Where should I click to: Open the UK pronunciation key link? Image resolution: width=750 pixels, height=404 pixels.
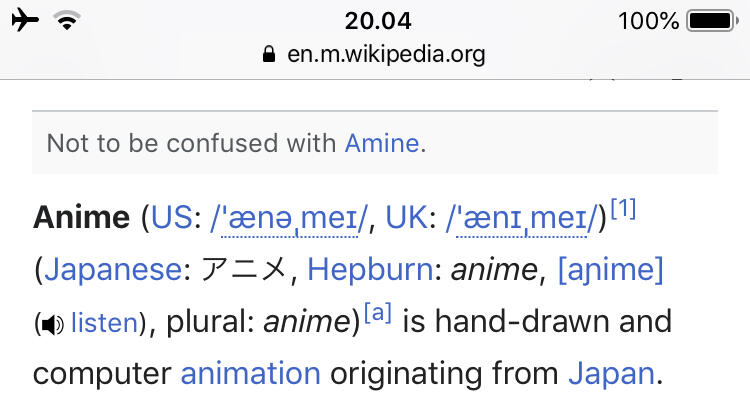pos(406,217)
